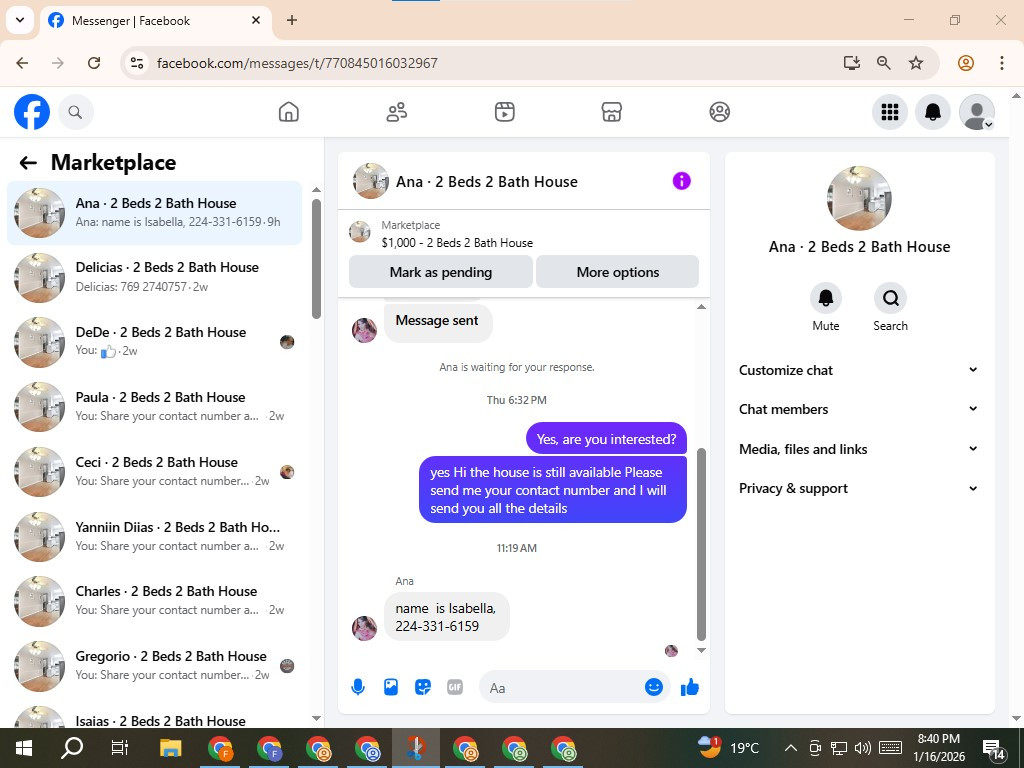Click browser back arrow

[x=22, y=63]
